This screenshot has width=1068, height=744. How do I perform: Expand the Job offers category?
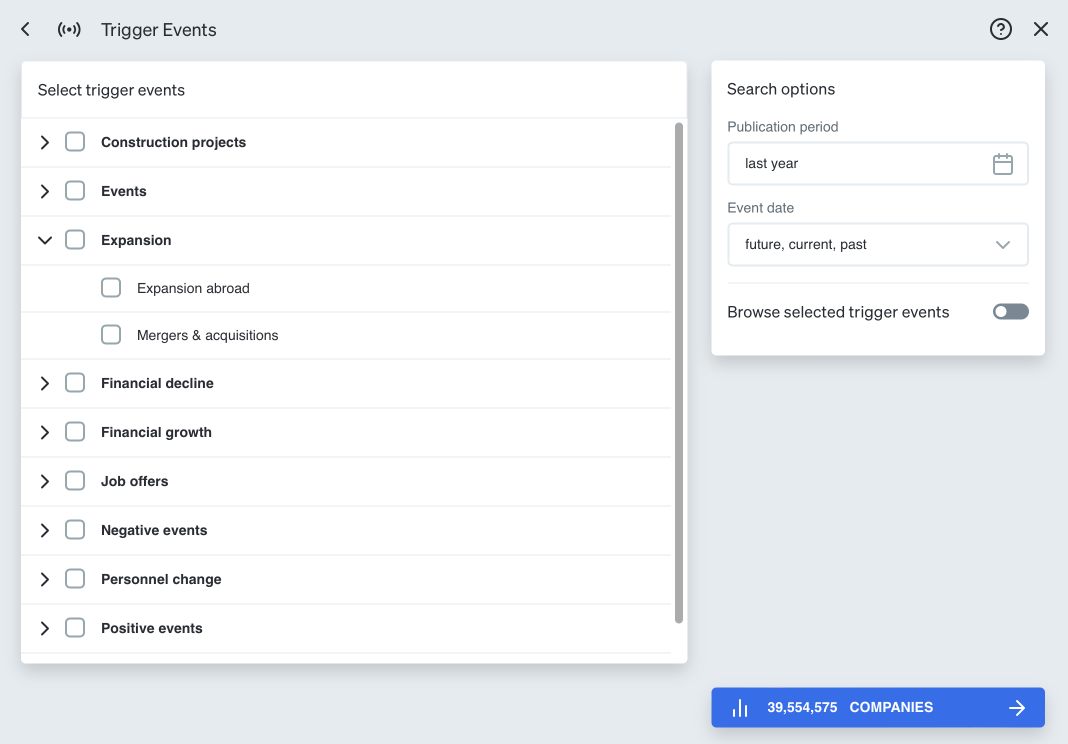pyautogui.click(x=45, y=481)
